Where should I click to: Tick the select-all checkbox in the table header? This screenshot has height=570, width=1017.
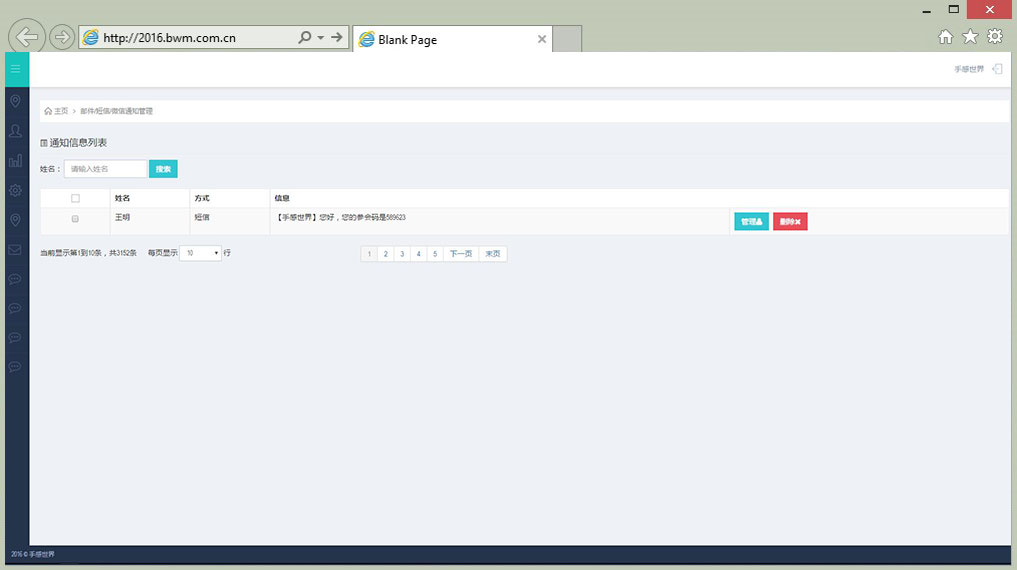click(x=75, y=198)
